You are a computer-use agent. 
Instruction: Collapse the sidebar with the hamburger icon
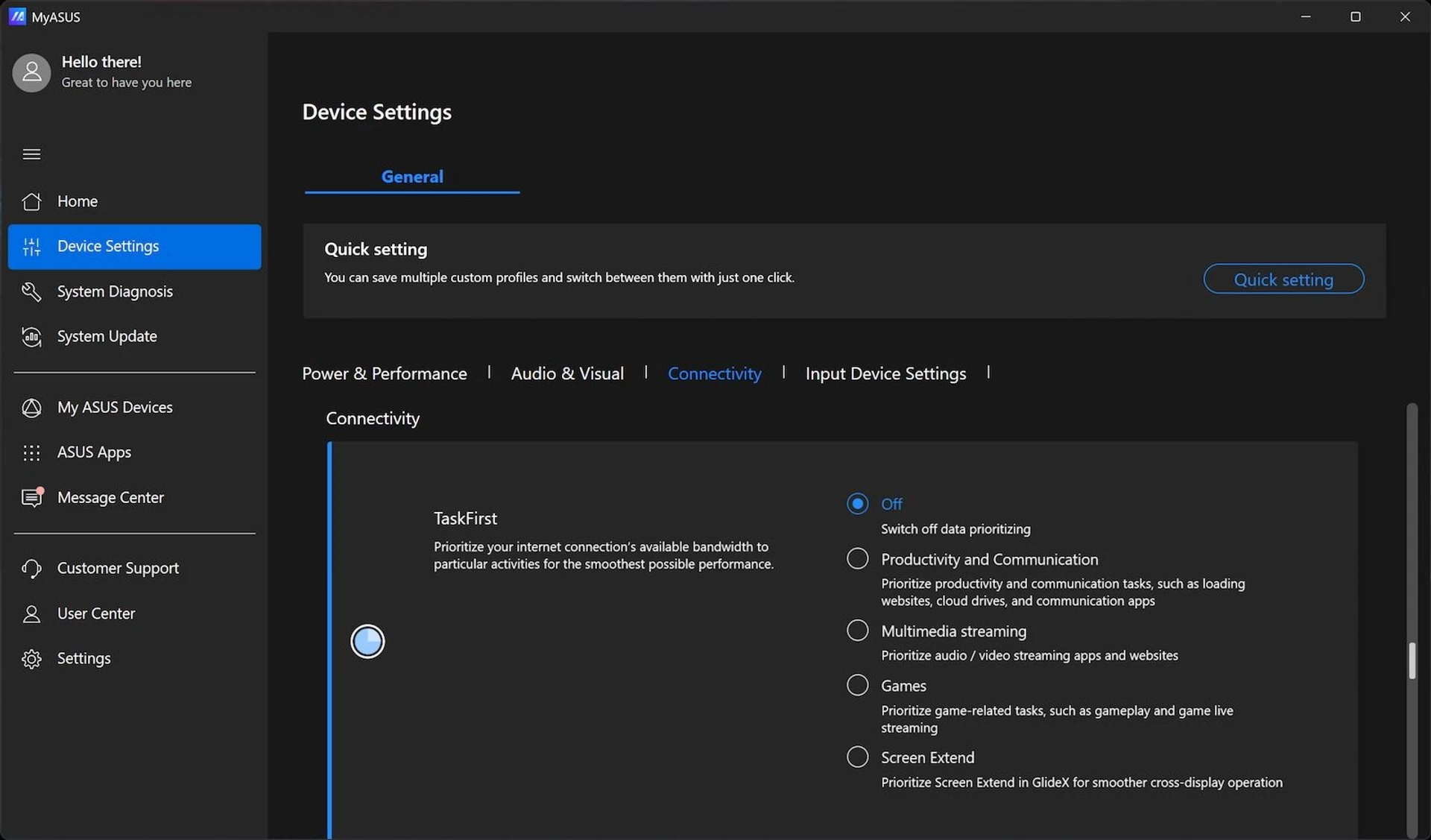click(31, 154)
